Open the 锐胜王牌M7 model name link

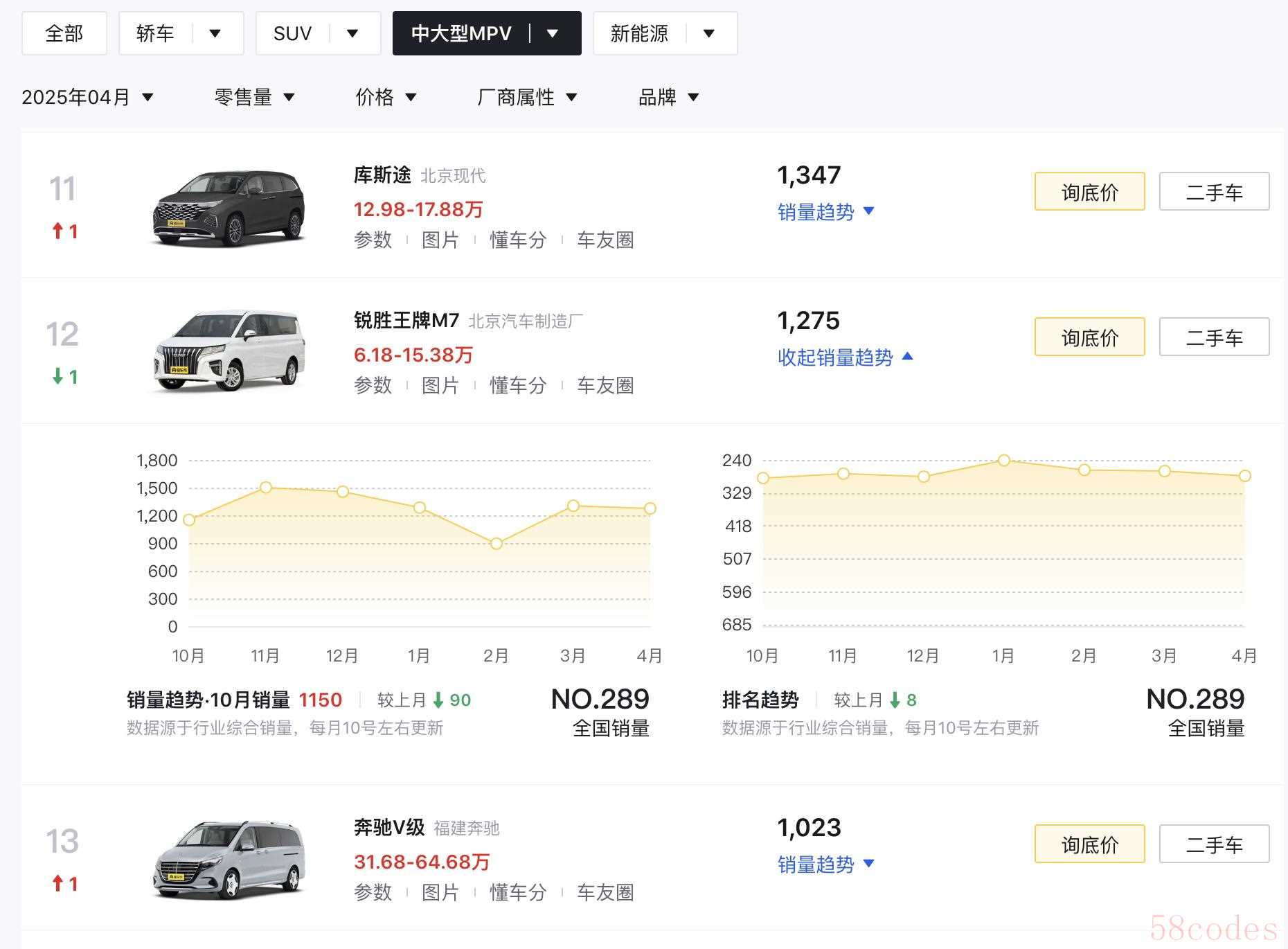406,321
